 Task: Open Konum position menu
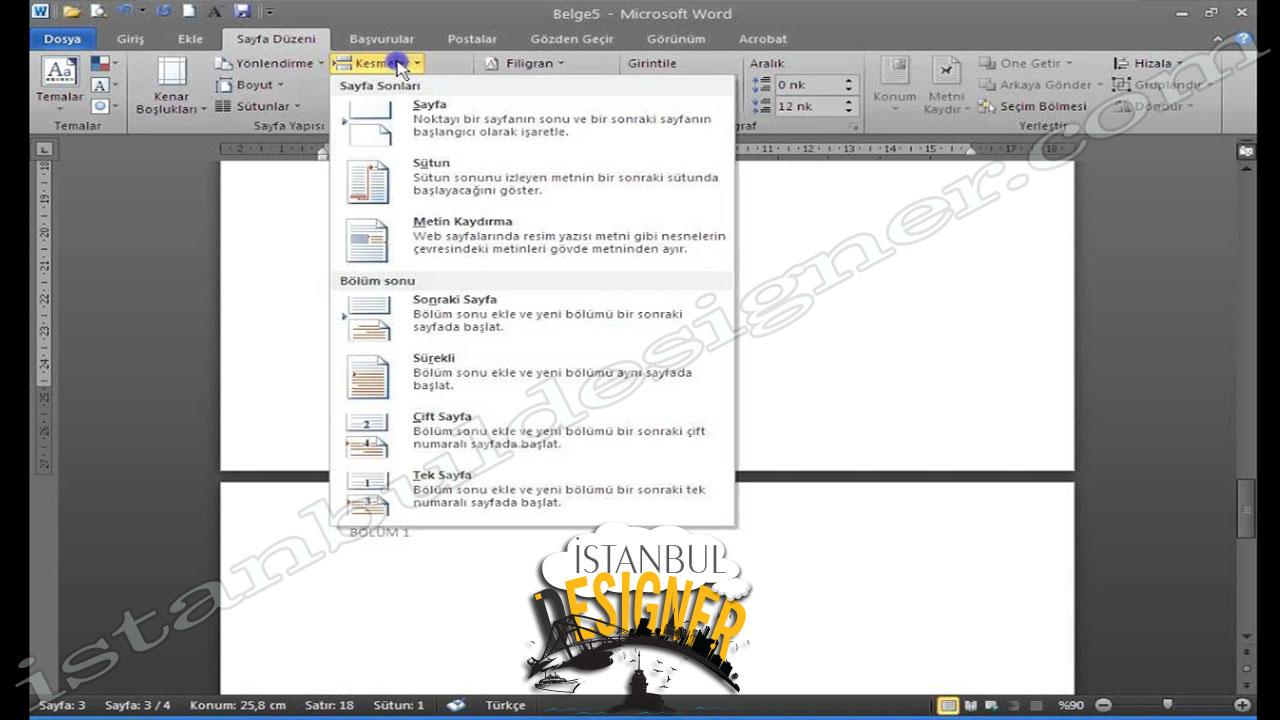pos(894,86)
